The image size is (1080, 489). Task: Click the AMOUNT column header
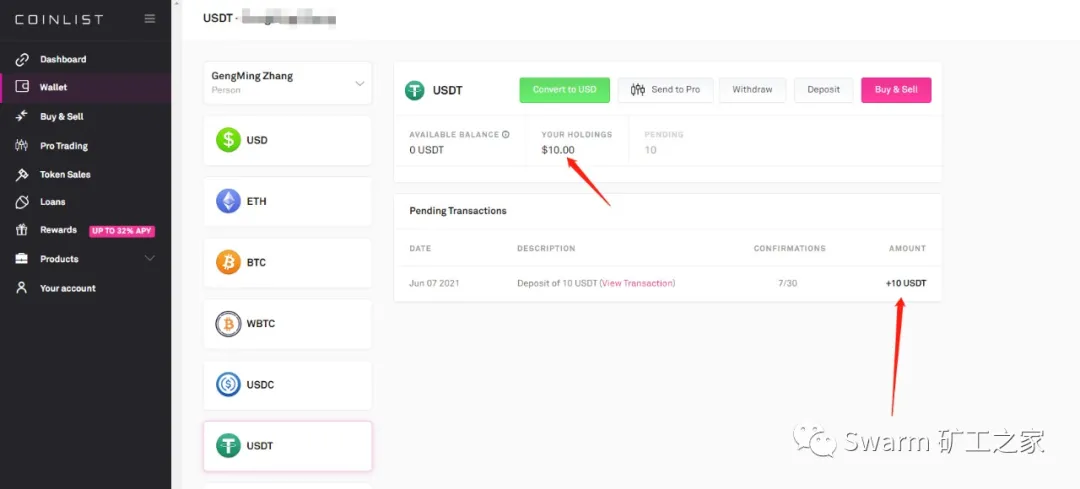(x=907, y=248)
